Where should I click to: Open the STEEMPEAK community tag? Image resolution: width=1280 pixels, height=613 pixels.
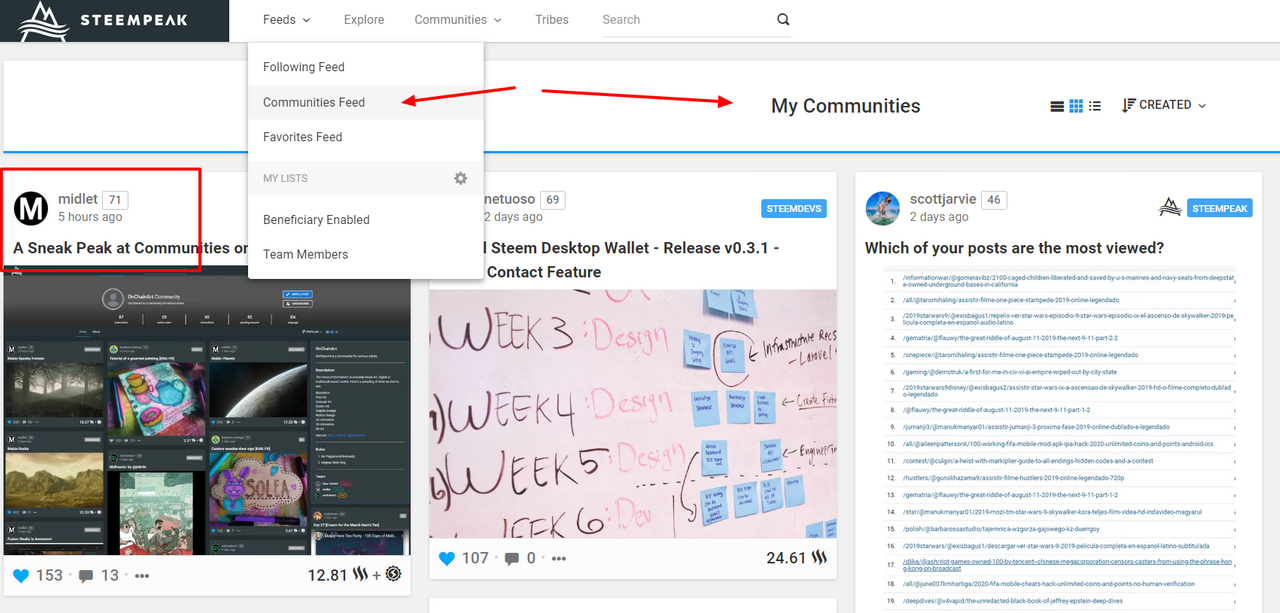click(x=1220, y=209)
